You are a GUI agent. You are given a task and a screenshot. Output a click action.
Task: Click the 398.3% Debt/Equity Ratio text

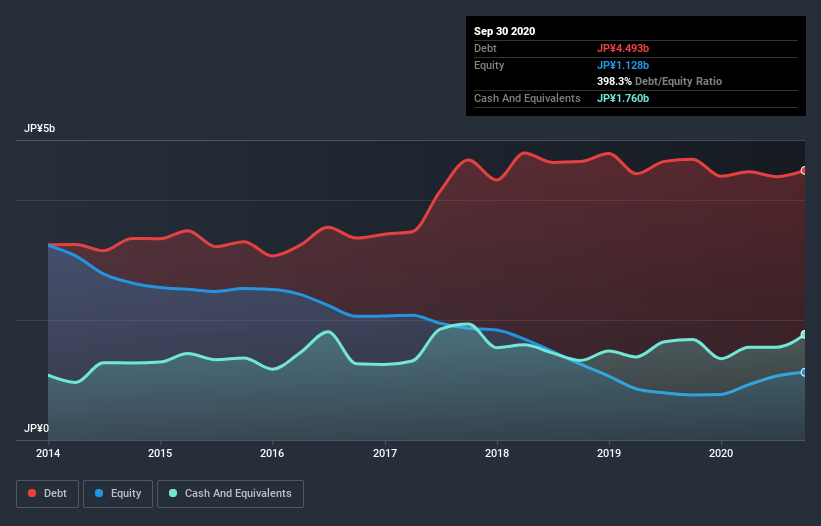pyautogui.click(x=659, y=82)
